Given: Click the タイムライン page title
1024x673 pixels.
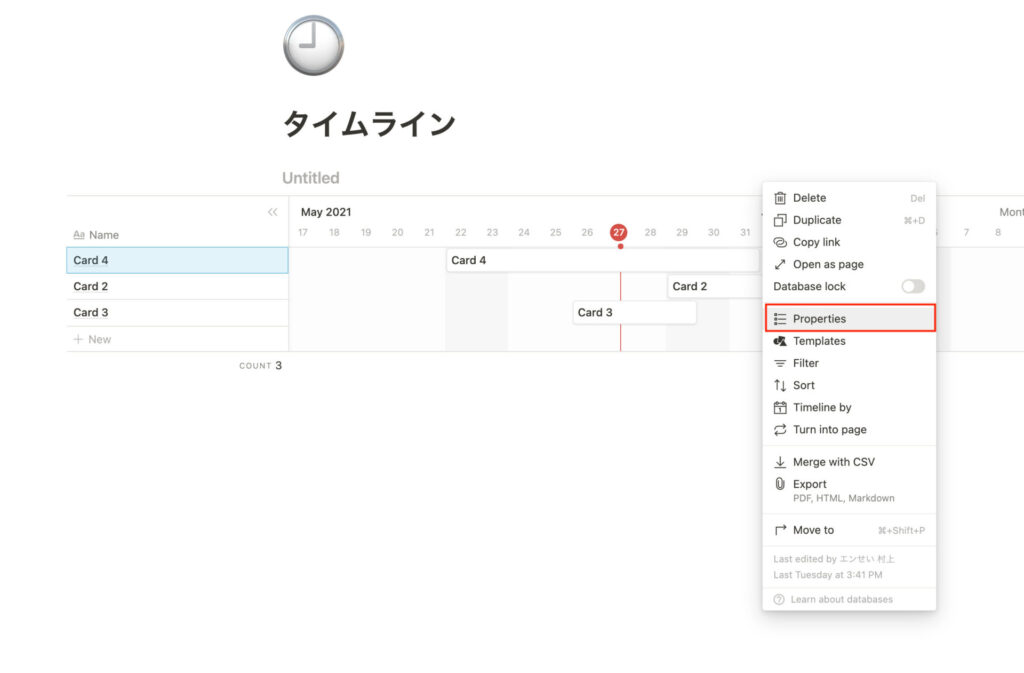Looking at the screenshot, I should [369, 123].
